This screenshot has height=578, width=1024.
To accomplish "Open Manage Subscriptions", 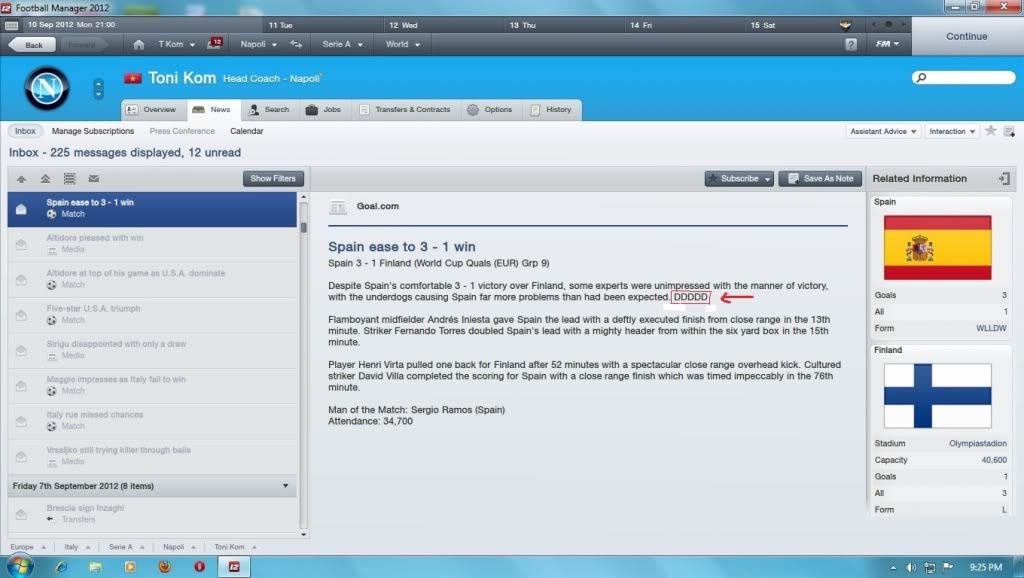I will pyautogui.click(x=93, y=131).
